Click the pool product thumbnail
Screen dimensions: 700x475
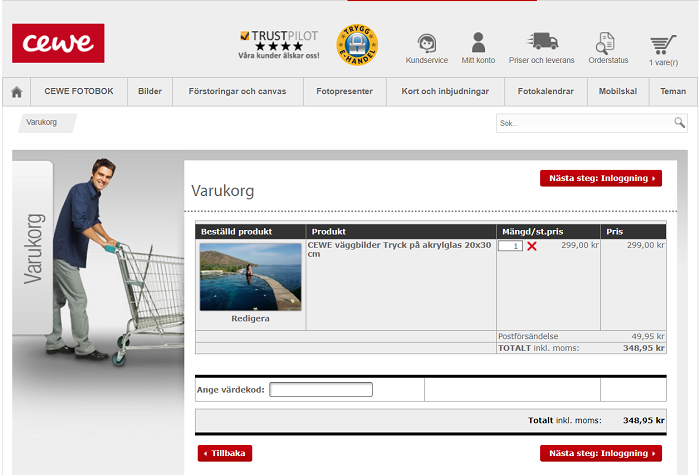coord(250,276)
